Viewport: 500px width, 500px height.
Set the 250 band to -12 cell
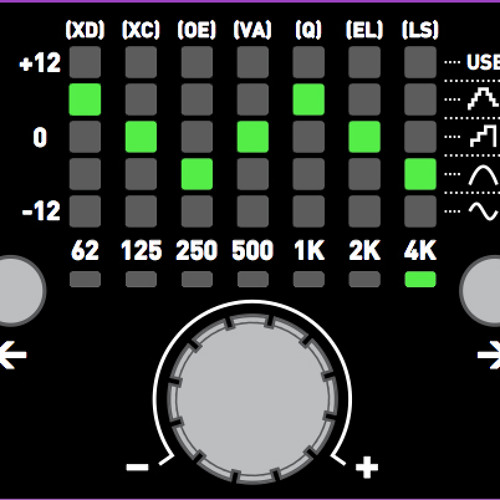point(197,211)
